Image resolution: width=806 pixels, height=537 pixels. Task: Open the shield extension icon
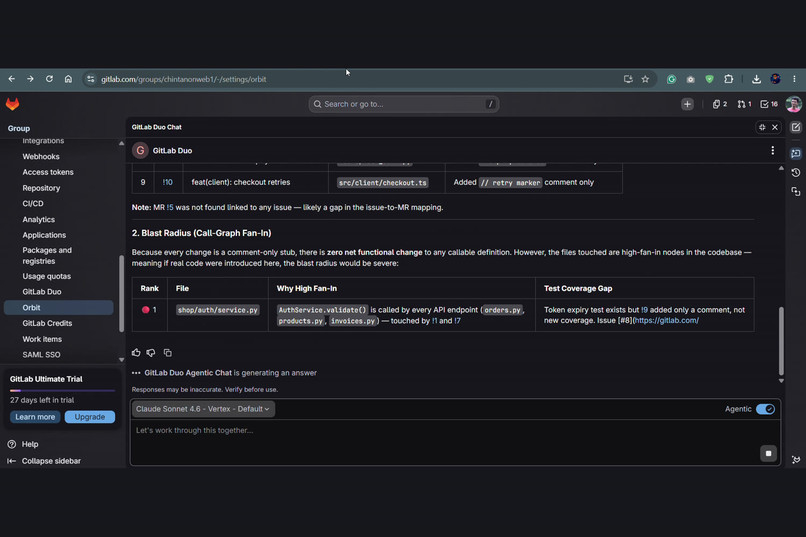(709, 79)
